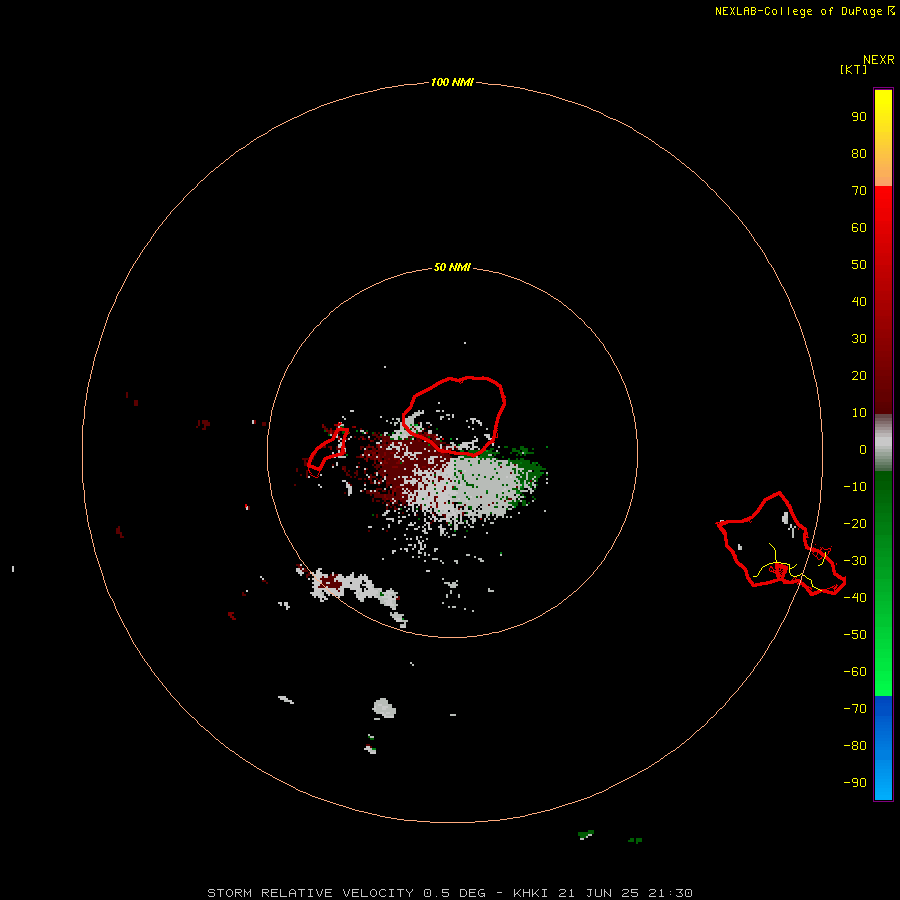Viewport: 900px width, 900px height.
Task: Click the -80 value on the velocity scale
Action: (855, 746)
